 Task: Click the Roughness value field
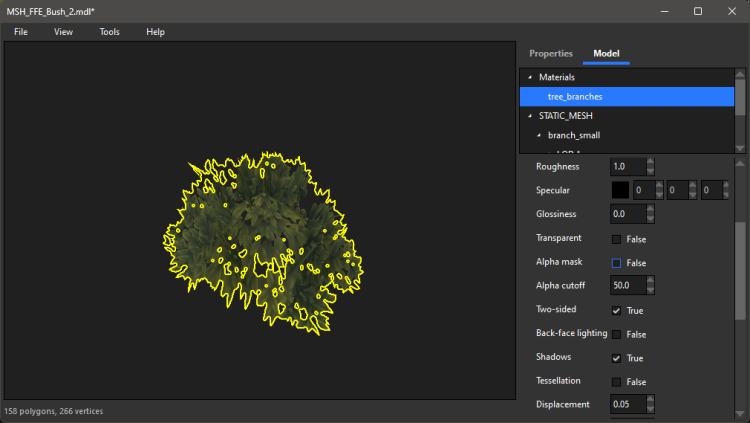click(627, 166)
